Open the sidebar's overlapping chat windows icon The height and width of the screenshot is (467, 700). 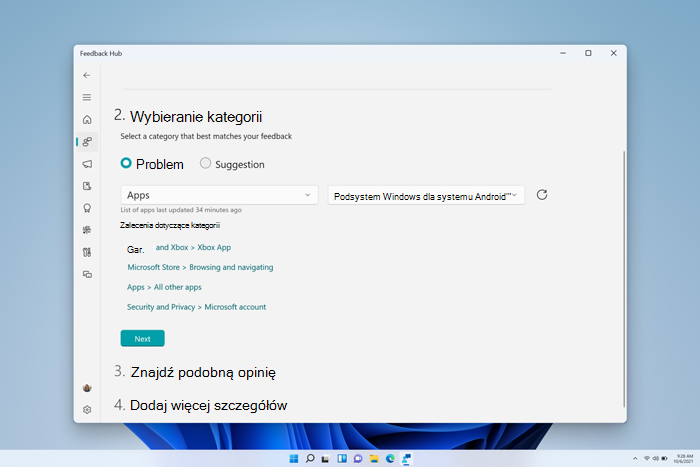[x=87, y=274]
